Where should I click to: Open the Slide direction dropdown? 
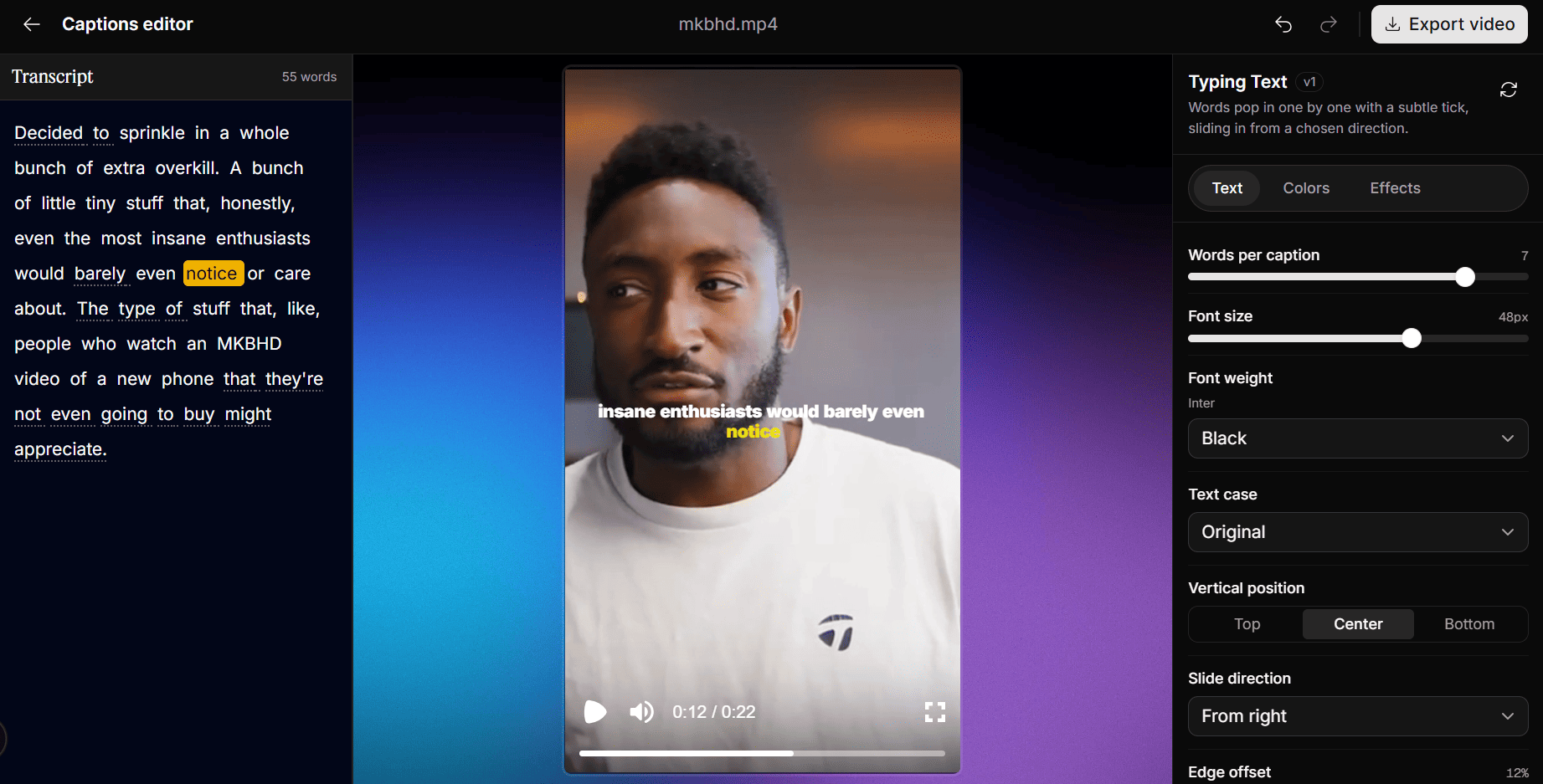point(1358,716)
